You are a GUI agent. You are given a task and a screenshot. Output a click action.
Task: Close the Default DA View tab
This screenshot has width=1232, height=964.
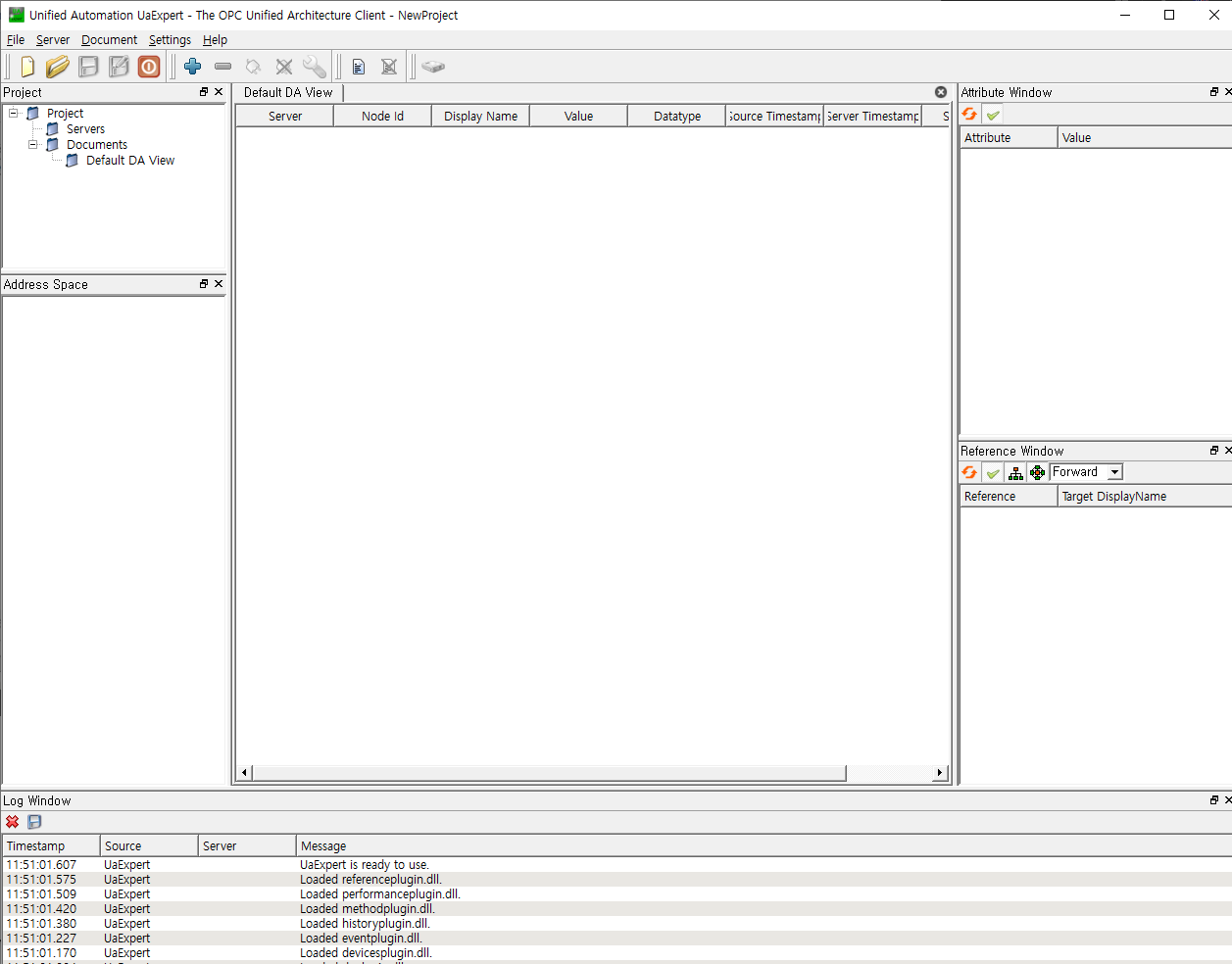[x=941, y=92]
